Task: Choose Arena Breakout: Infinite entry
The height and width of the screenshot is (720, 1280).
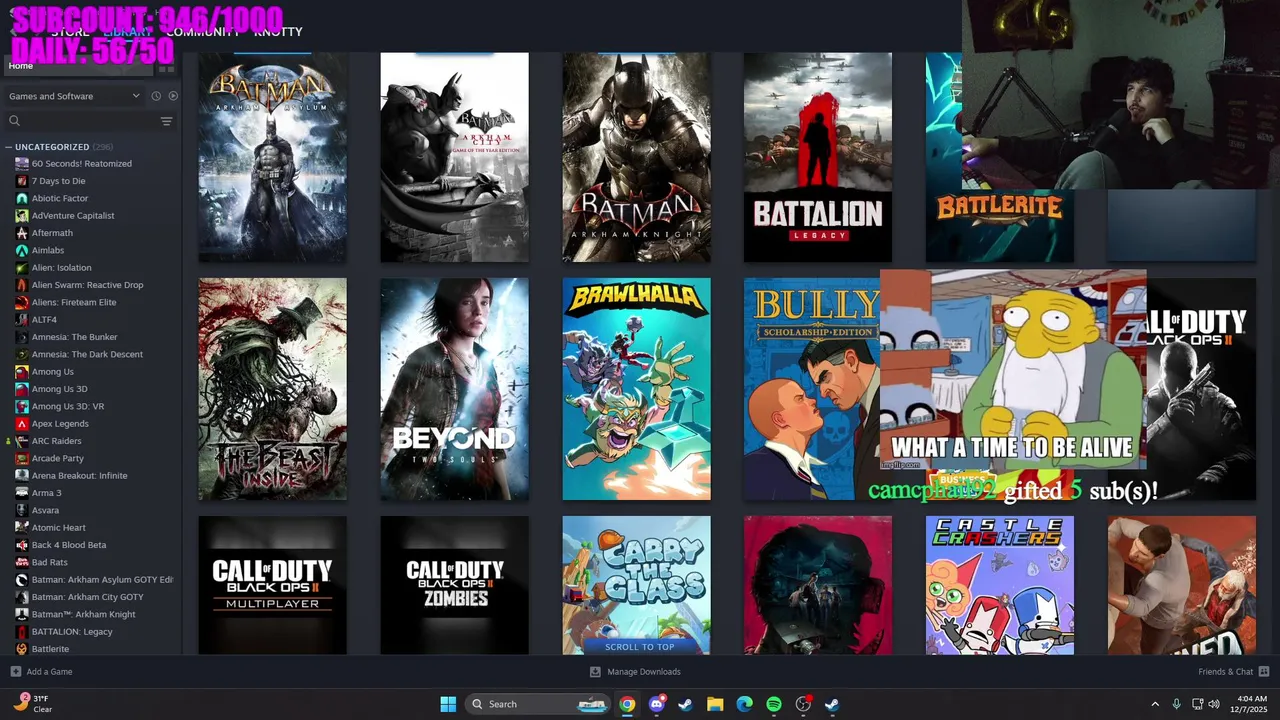Action: point(79,476)
